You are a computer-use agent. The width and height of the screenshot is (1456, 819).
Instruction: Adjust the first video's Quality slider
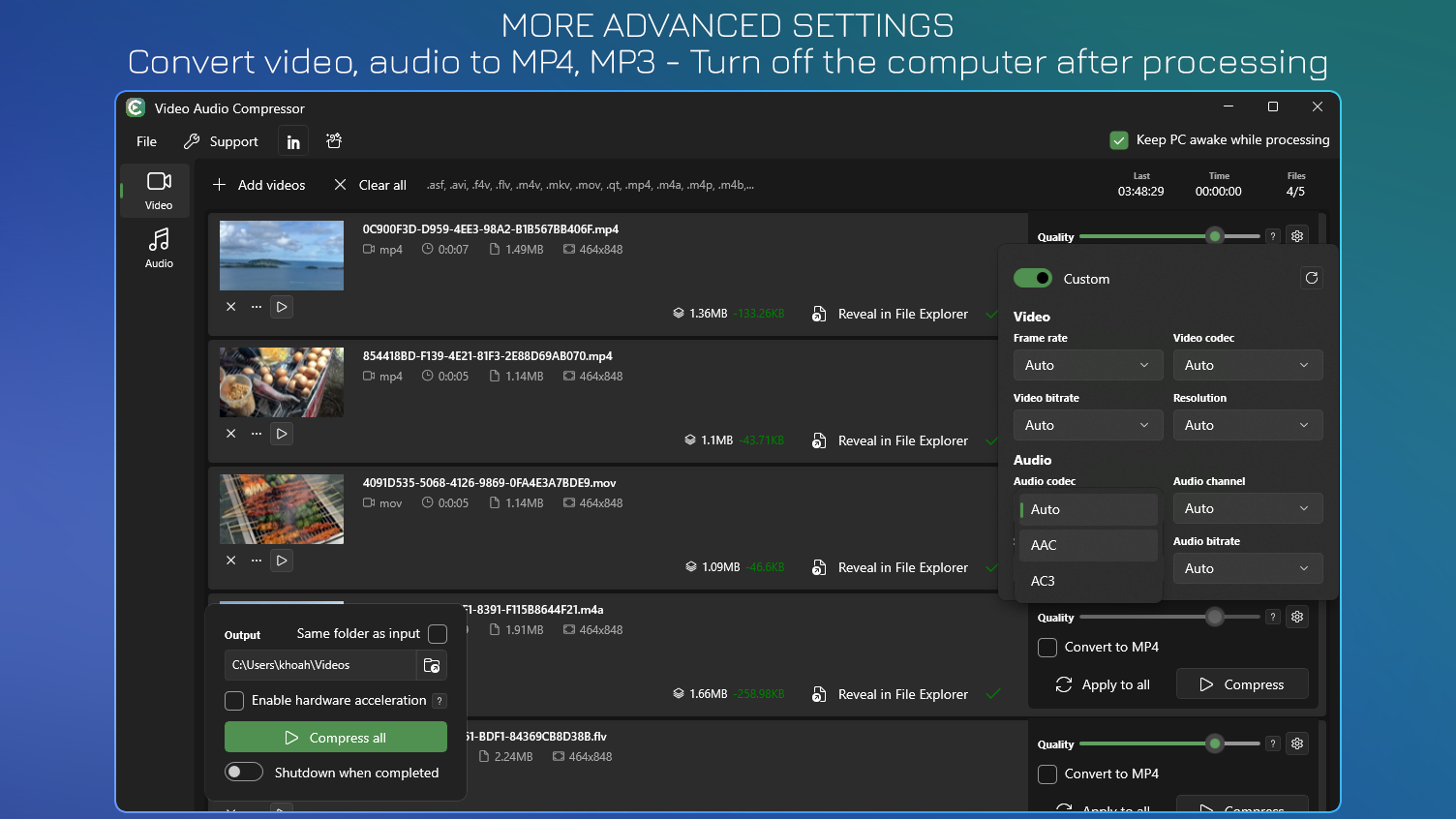1169,236
